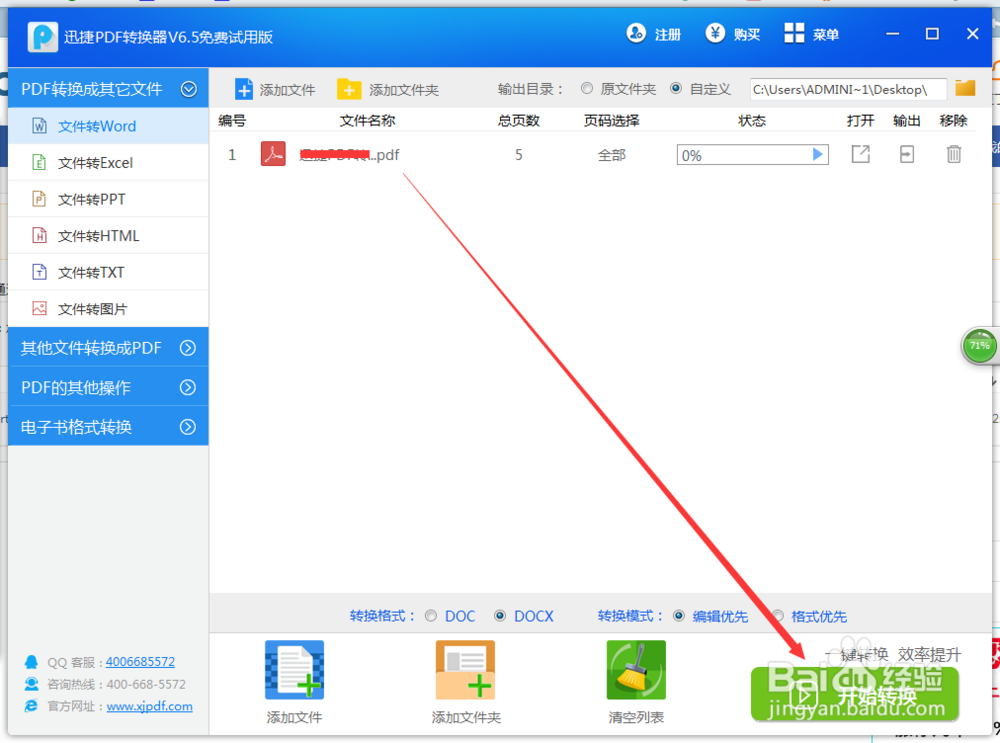Viewport: 1000px width, 743px height.
Task: Open the converted file via 打开 icon
Action: (x=860, y=154)
